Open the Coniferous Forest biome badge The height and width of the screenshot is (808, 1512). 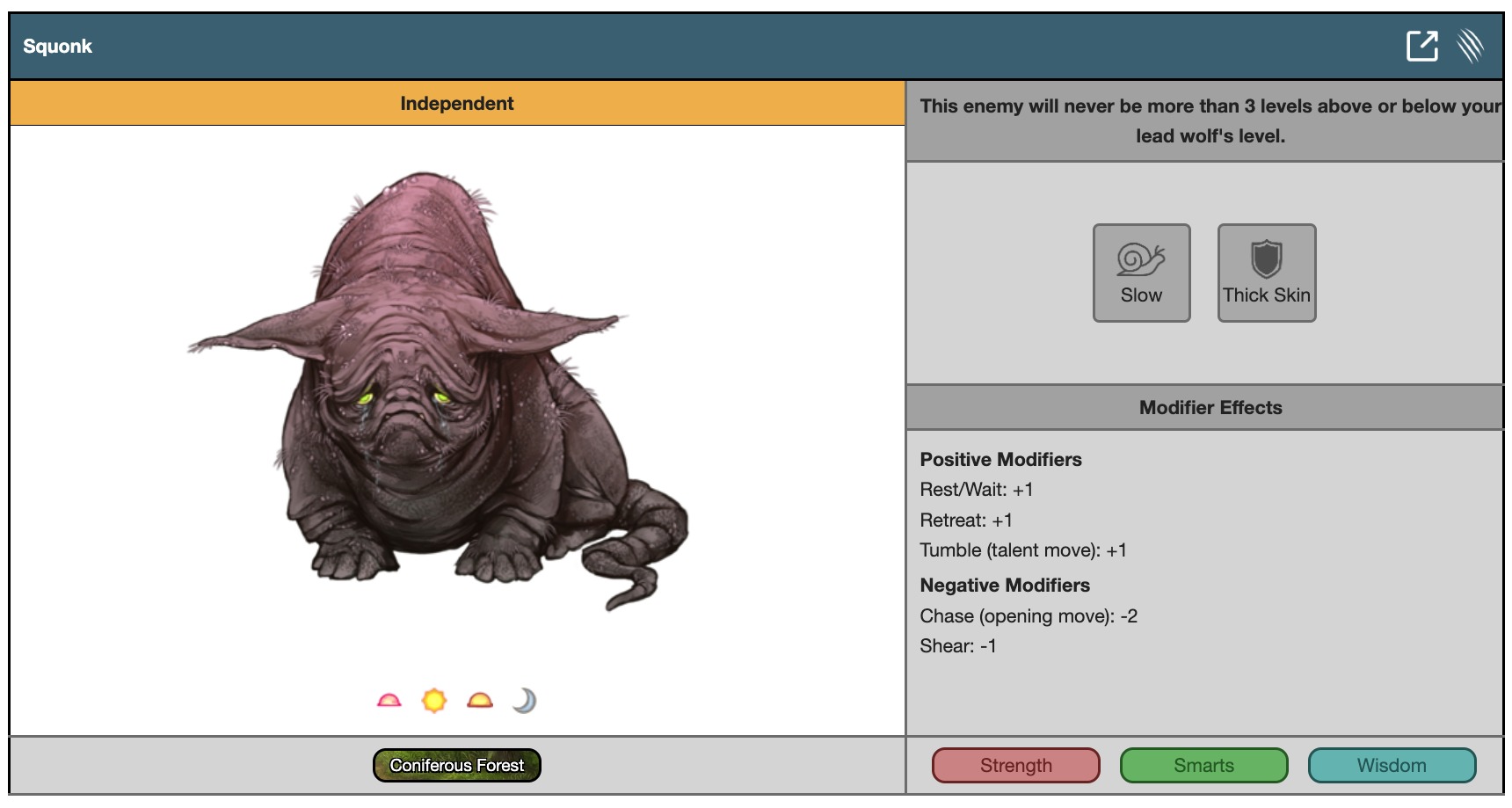pos(456,765)
